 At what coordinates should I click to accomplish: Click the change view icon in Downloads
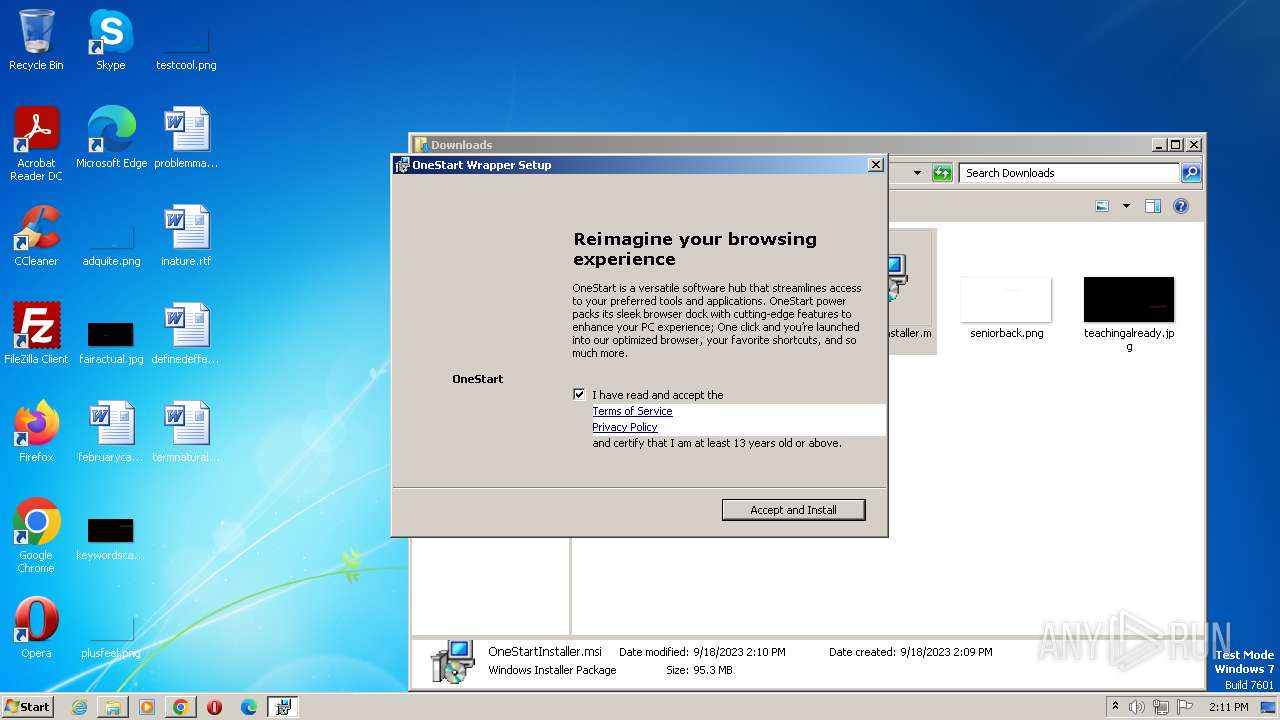click(1102, 206)
